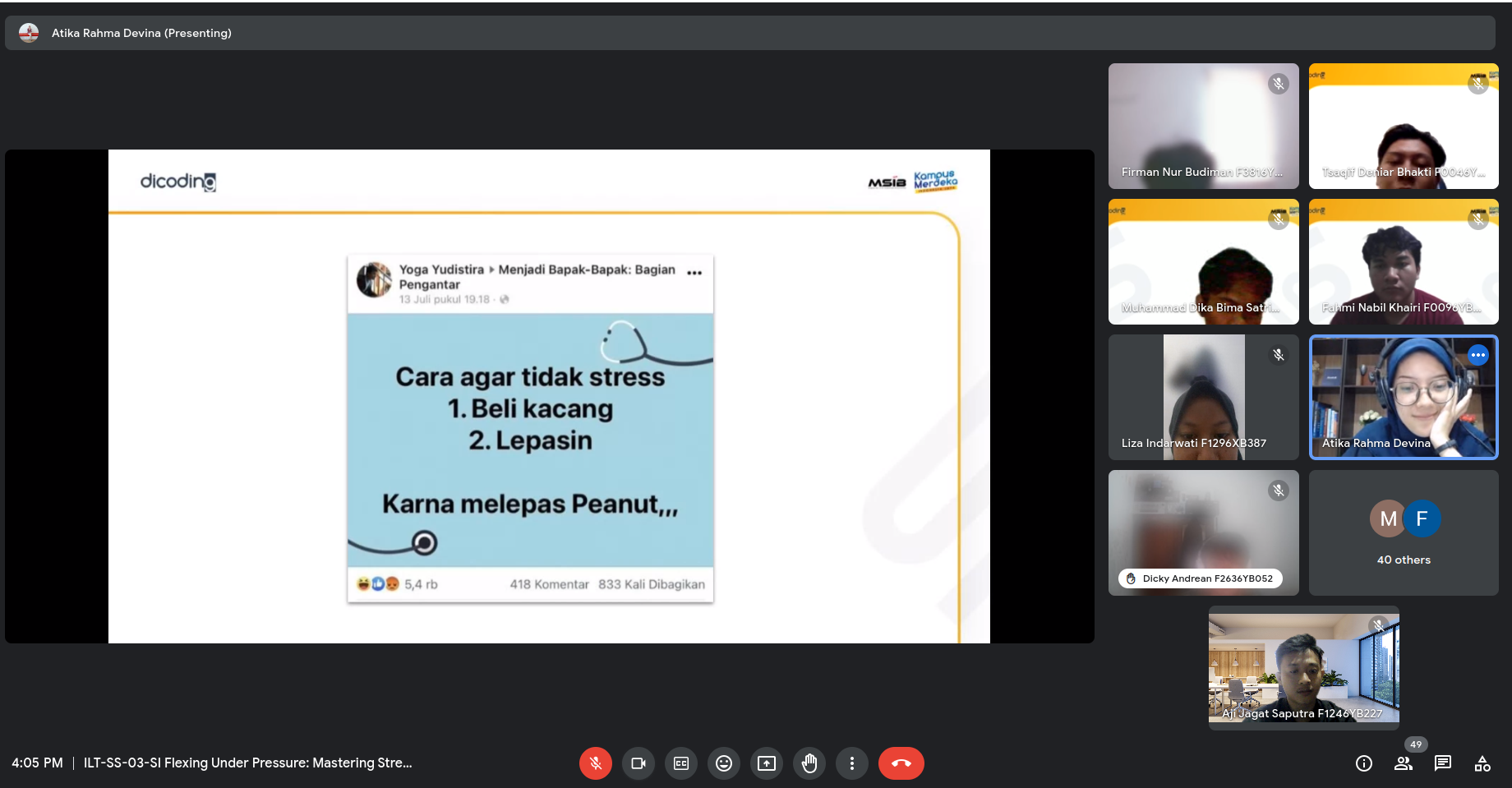
Task: Click Aji Jagat Saputra's self-view tile
Action: click(x=1303, y=667)
